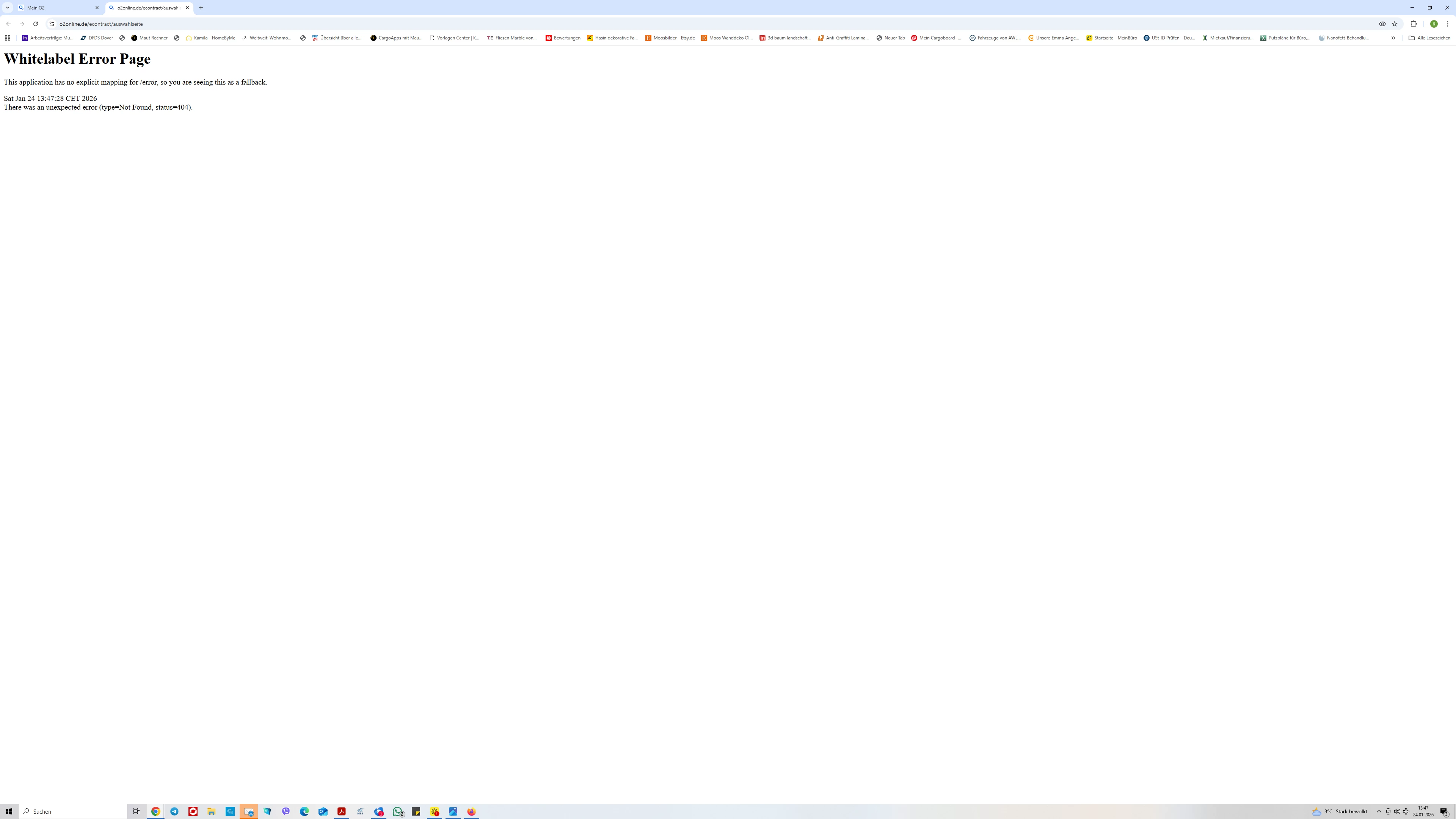This screenshot has height=819, width=1456.
Task: Click the eye icon in address bar
Action: 1382,24
